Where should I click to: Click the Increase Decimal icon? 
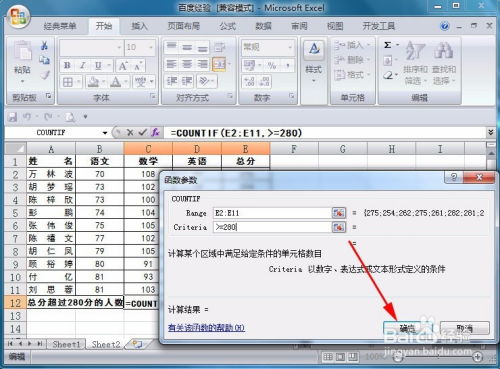[249, 82]
